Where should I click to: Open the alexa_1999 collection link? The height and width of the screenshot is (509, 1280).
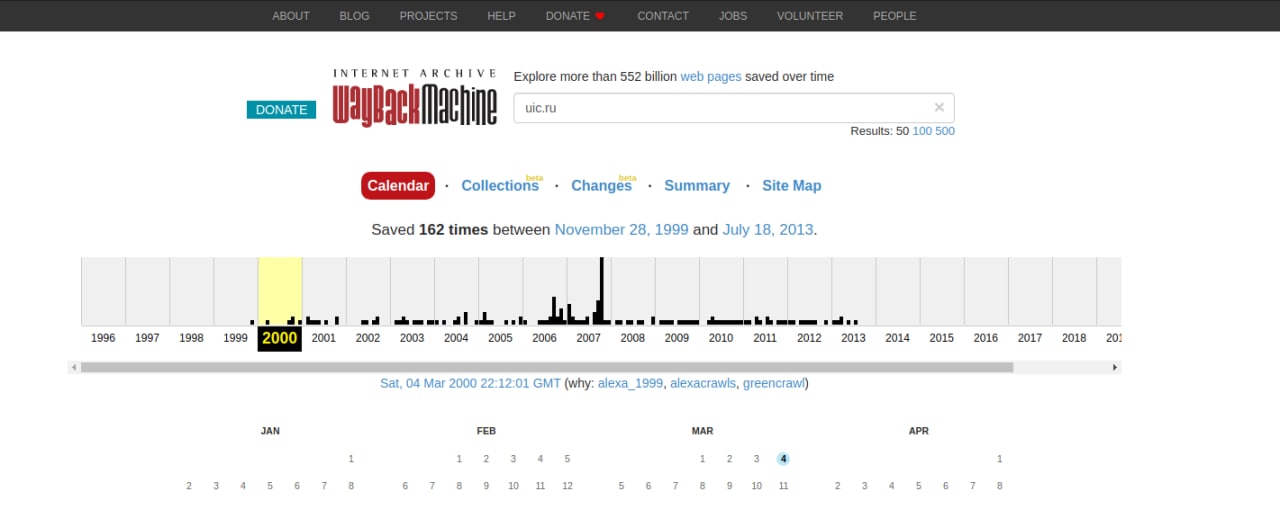(x=631, y=383)
